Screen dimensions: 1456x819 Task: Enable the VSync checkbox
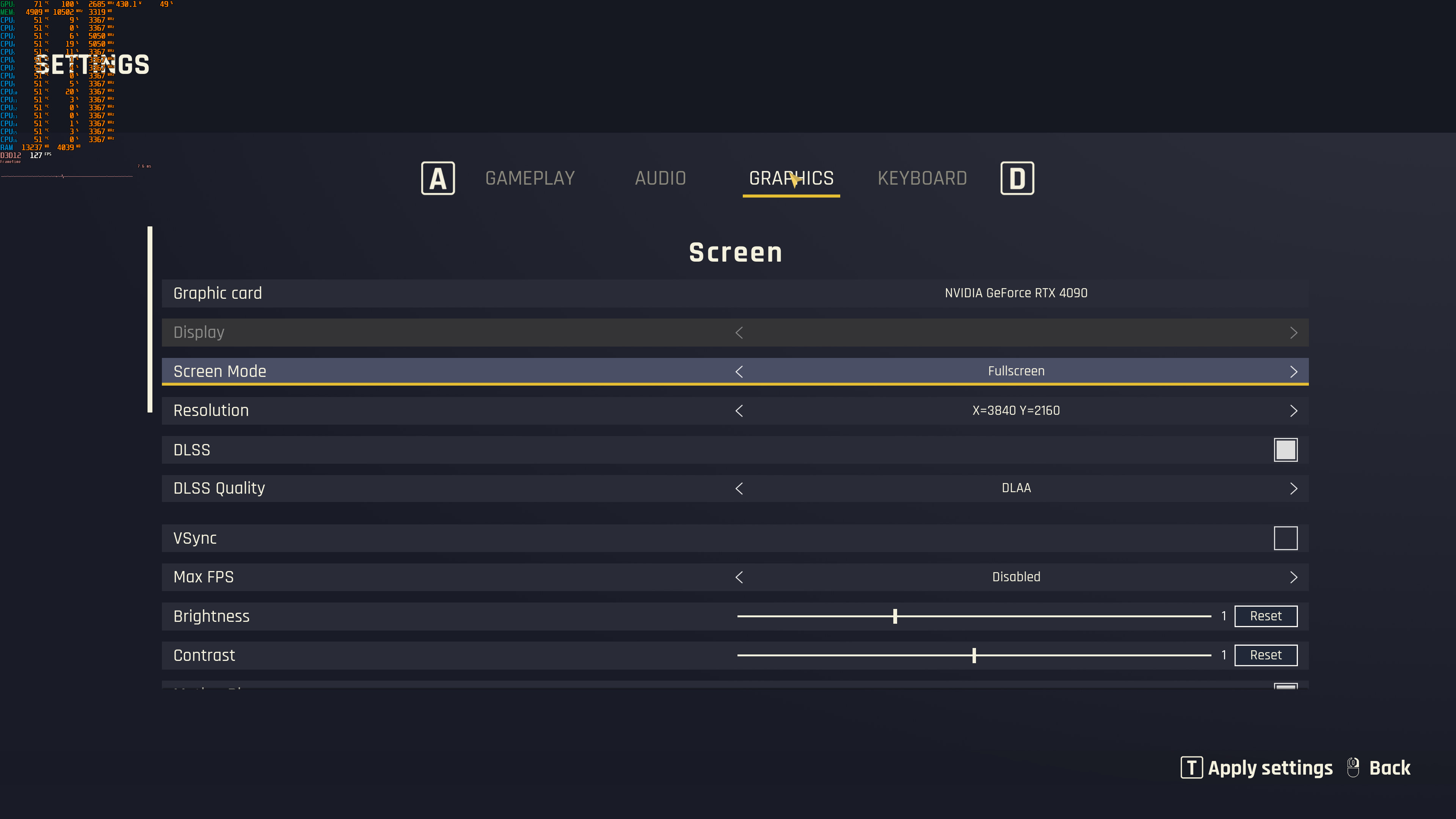[1285, 538]
